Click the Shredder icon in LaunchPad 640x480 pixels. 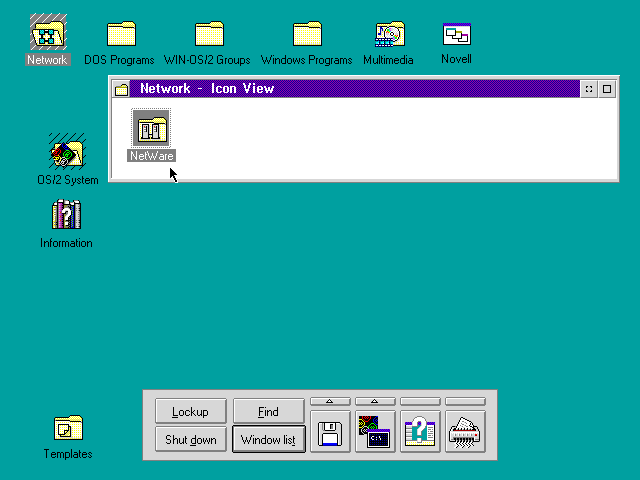(465, 432)
